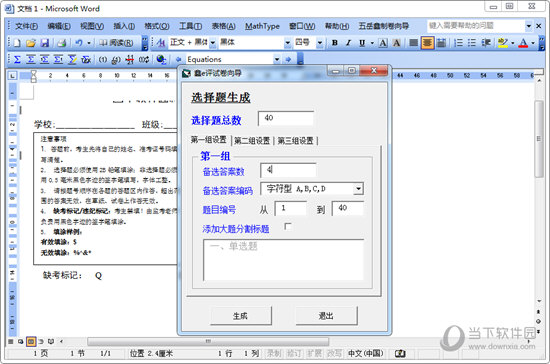Click the 题目编号 到 field showing 40
The width and height of the screenshot is (550, 364).
[348, 208]
